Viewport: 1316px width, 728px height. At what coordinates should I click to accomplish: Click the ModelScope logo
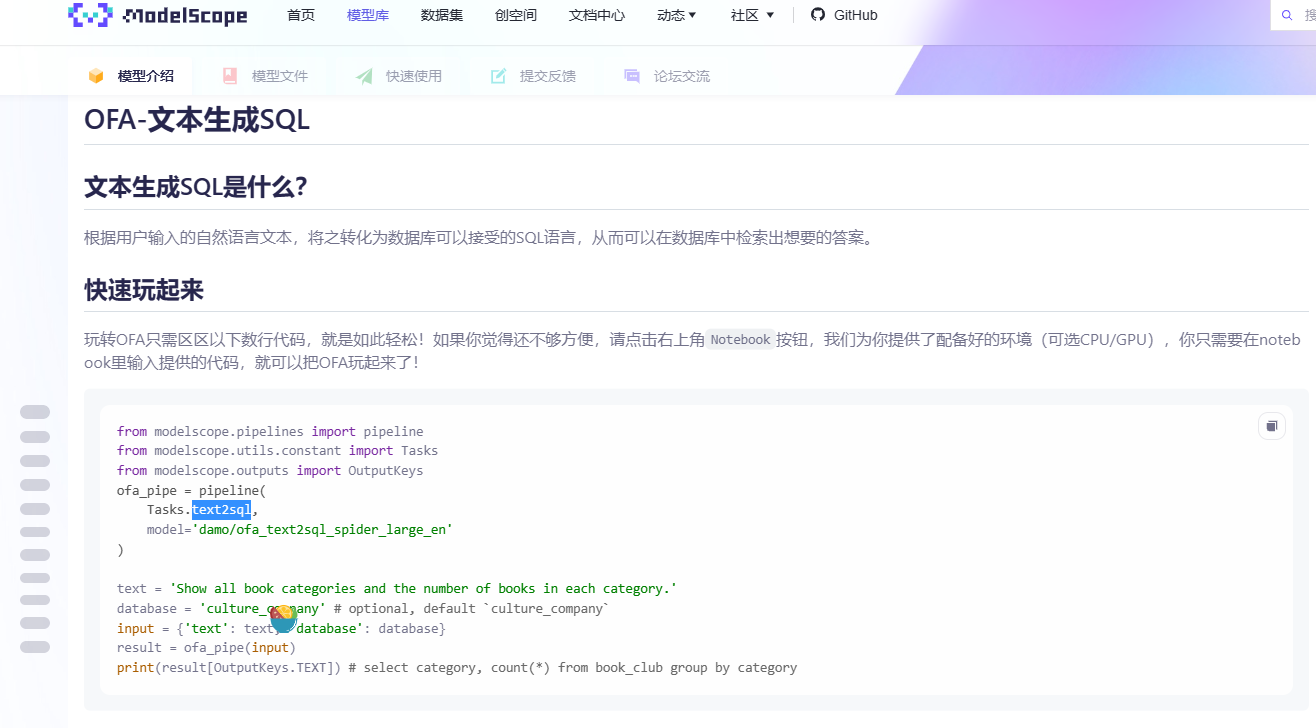(x=157, y=15)
